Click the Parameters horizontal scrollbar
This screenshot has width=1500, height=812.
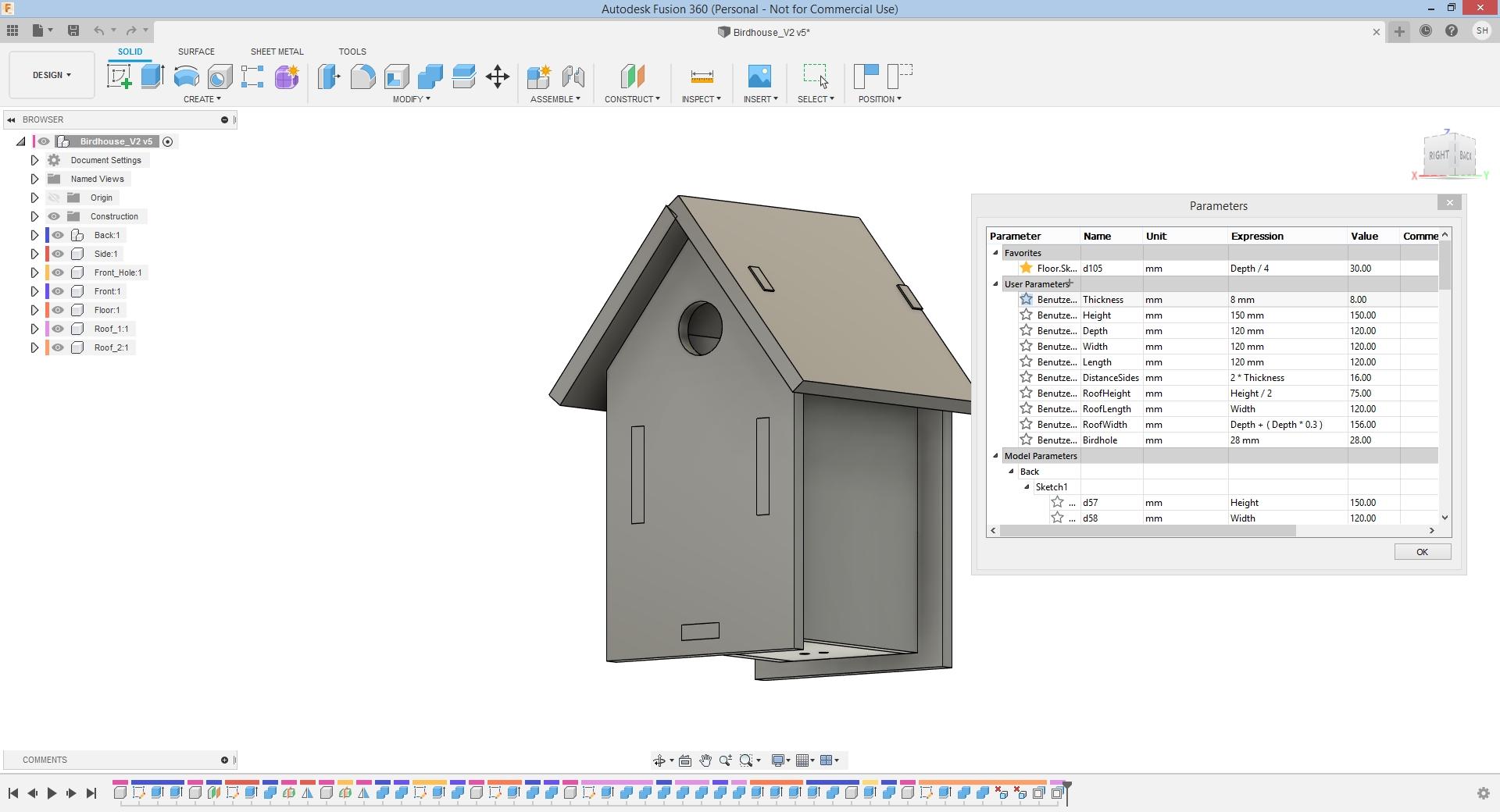coord(1147,531)
